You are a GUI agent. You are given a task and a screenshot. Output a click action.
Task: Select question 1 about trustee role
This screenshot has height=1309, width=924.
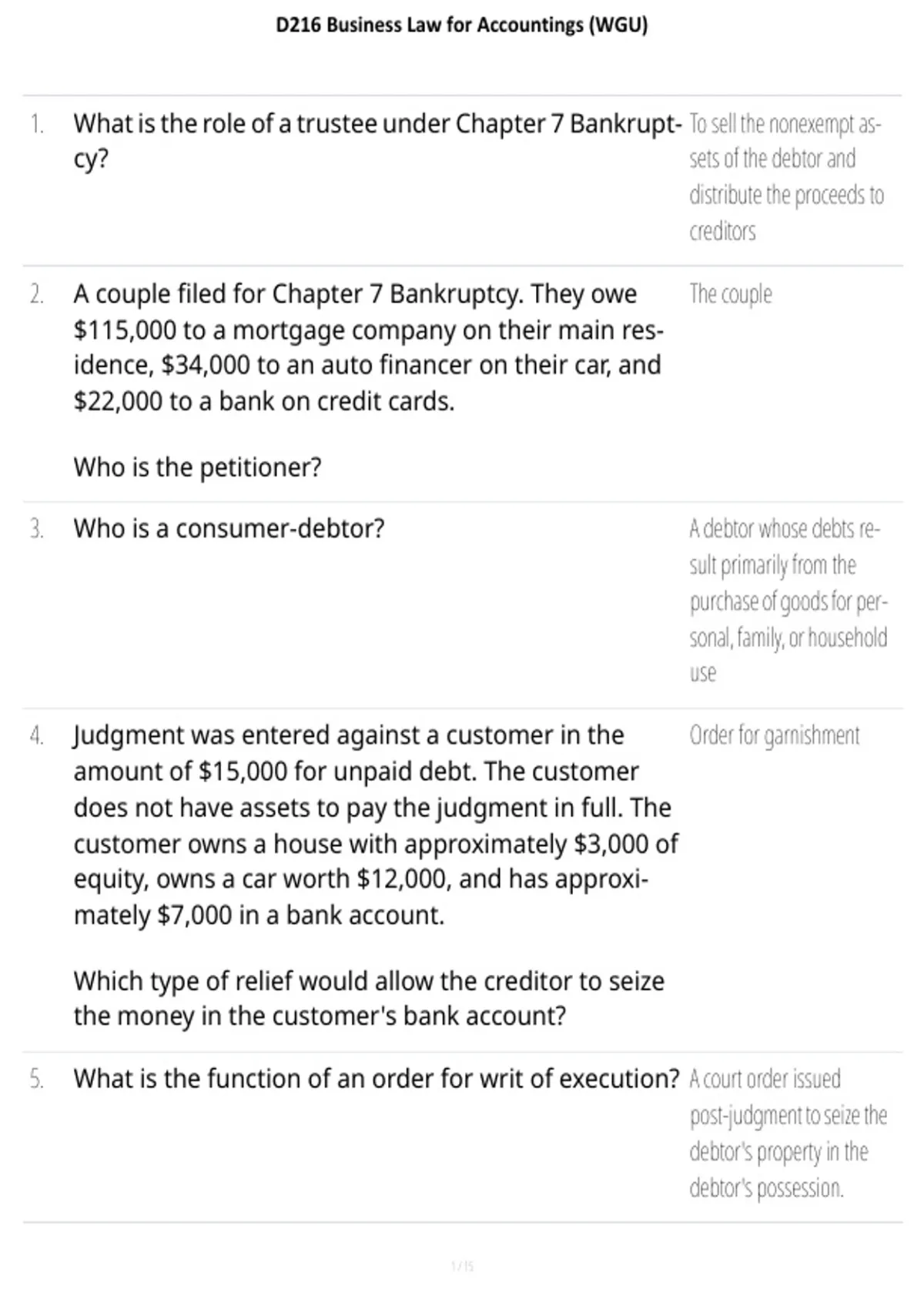click(377, 141)
